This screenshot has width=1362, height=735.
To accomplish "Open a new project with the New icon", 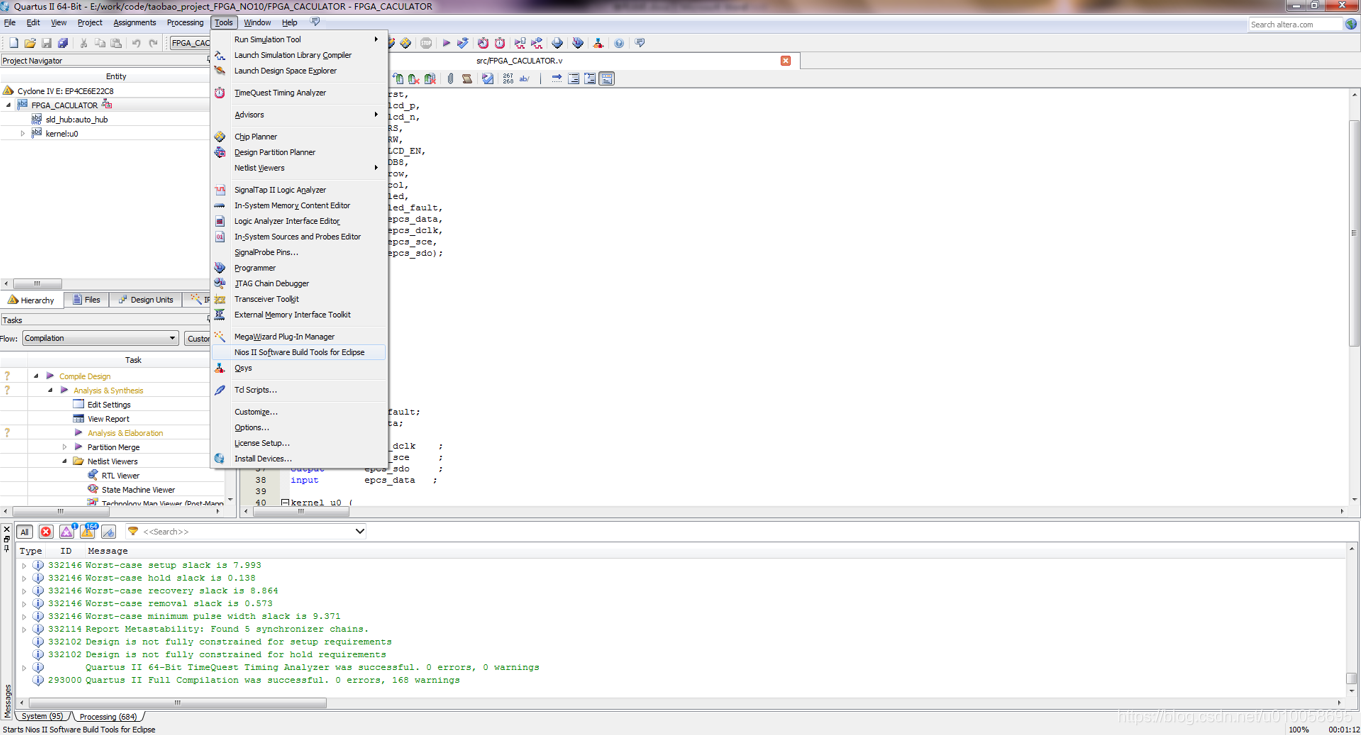I will click(12, 43).
